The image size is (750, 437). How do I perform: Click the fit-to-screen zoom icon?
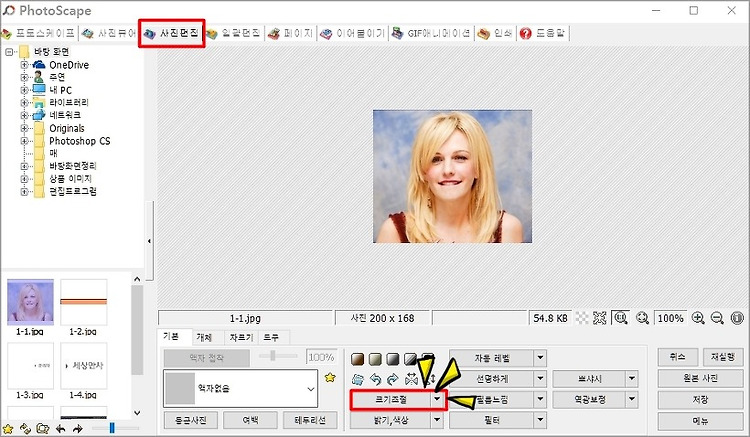tap(600, 318)
